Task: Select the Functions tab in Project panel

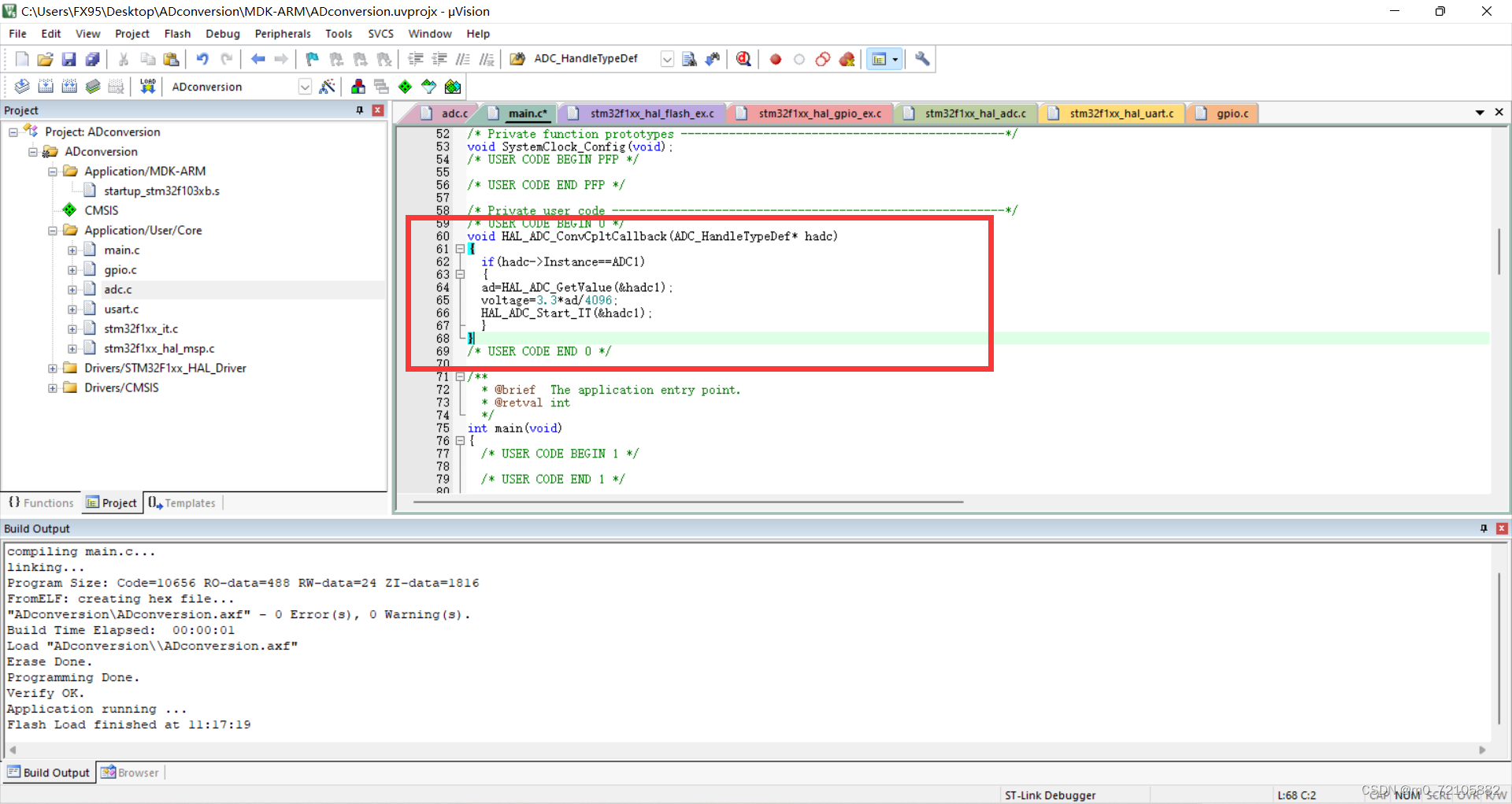Action: coord(41,502)
